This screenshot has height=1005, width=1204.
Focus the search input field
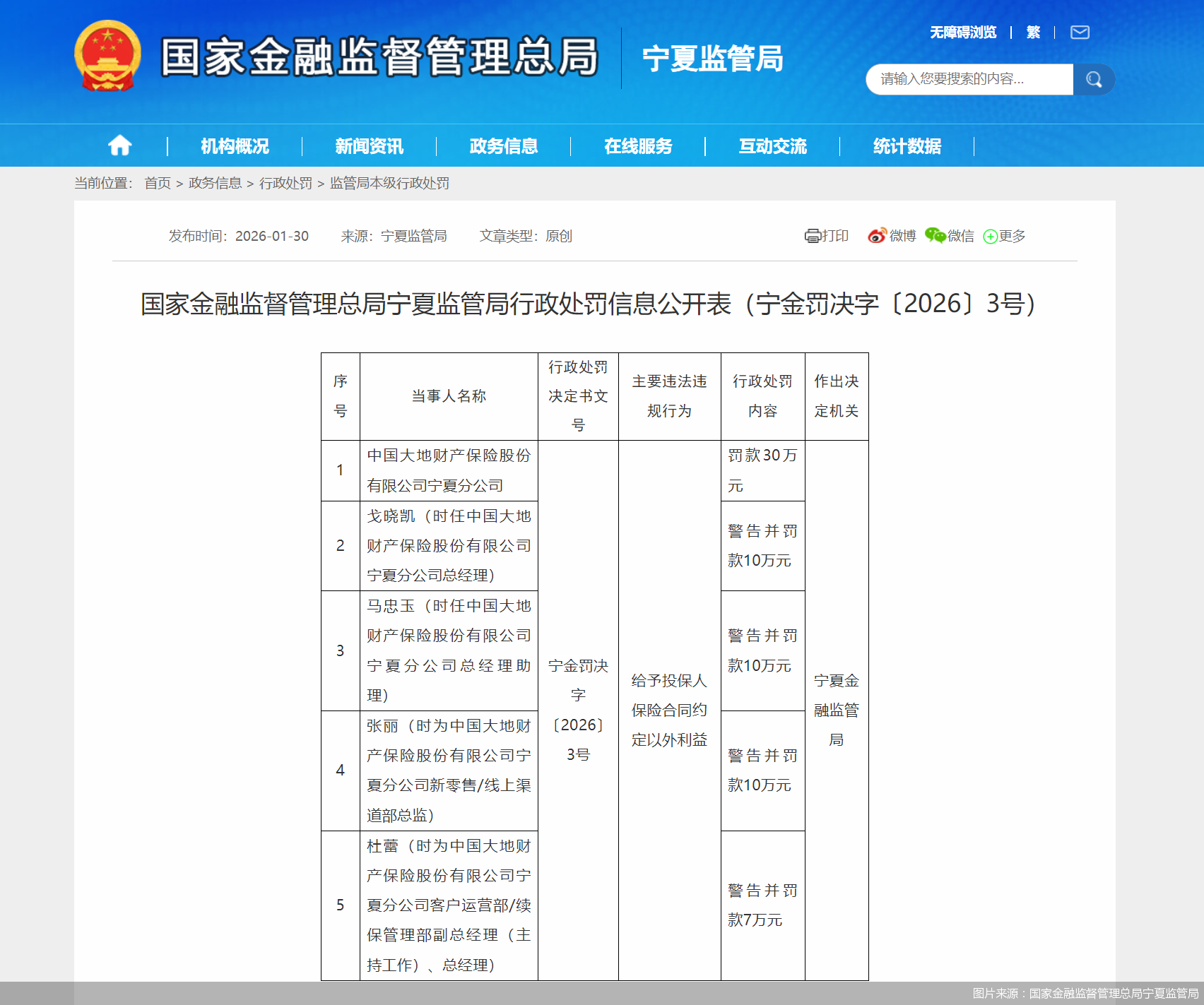tap(968, 79)
